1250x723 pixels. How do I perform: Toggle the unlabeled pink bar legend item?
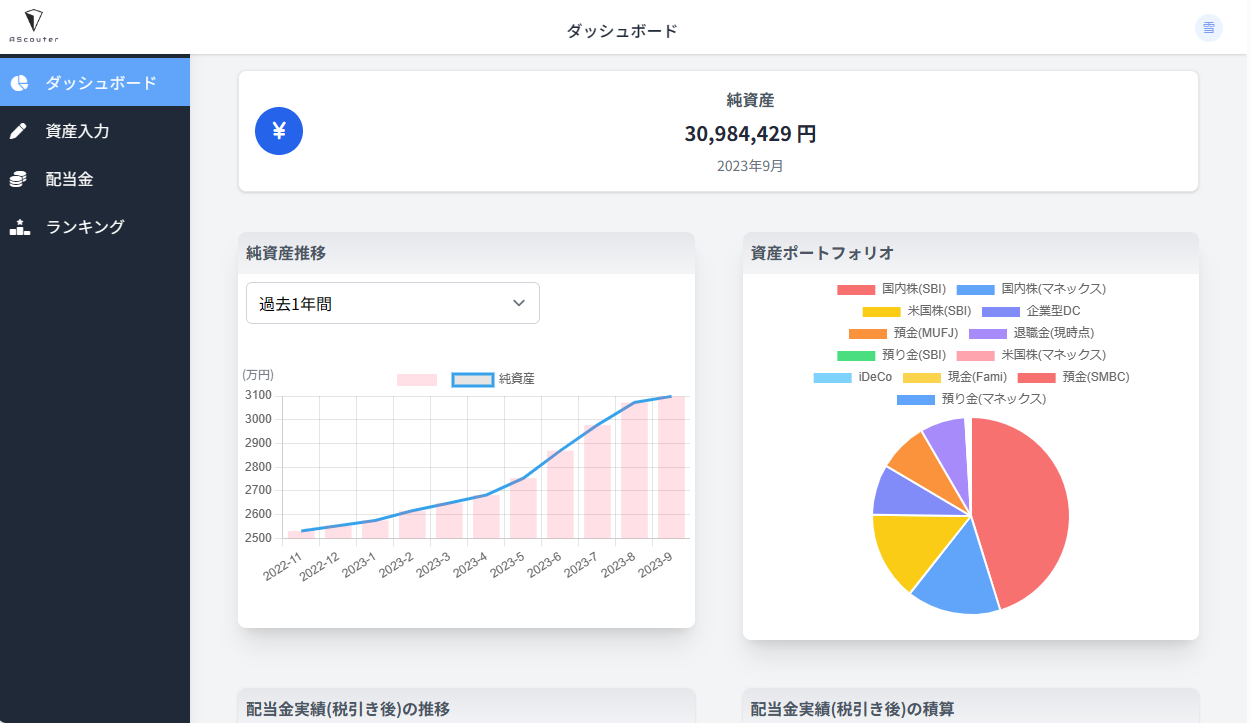[x=417, y=379]
